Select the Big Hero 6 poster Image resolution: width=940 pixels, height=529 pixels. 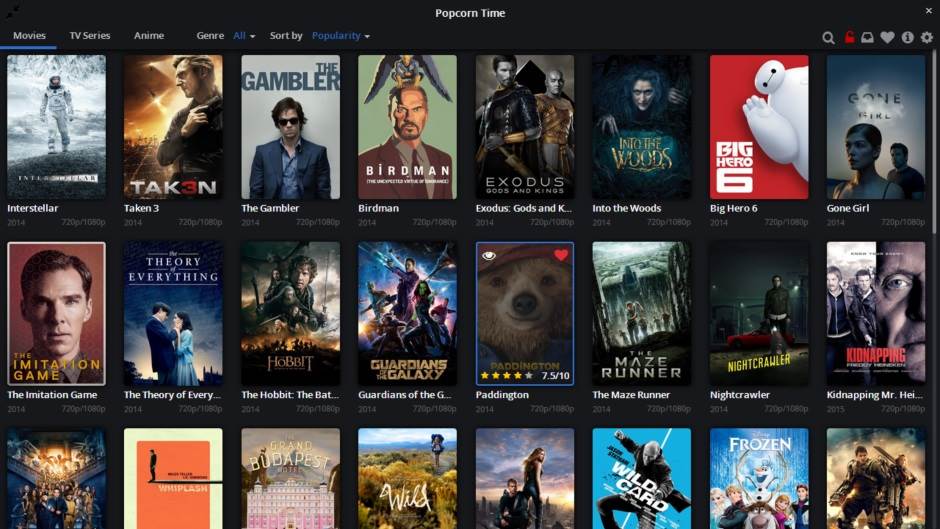(x=759, y=127)
